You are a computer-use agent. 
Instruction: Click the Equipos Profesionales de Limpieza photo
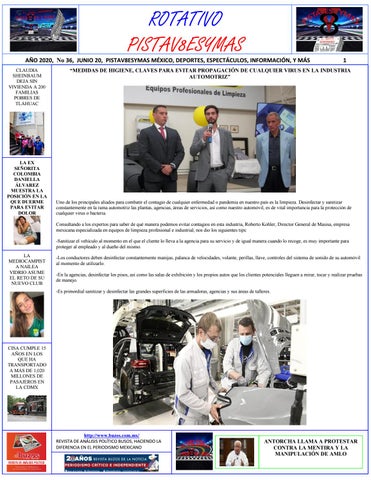pos(210,139)
